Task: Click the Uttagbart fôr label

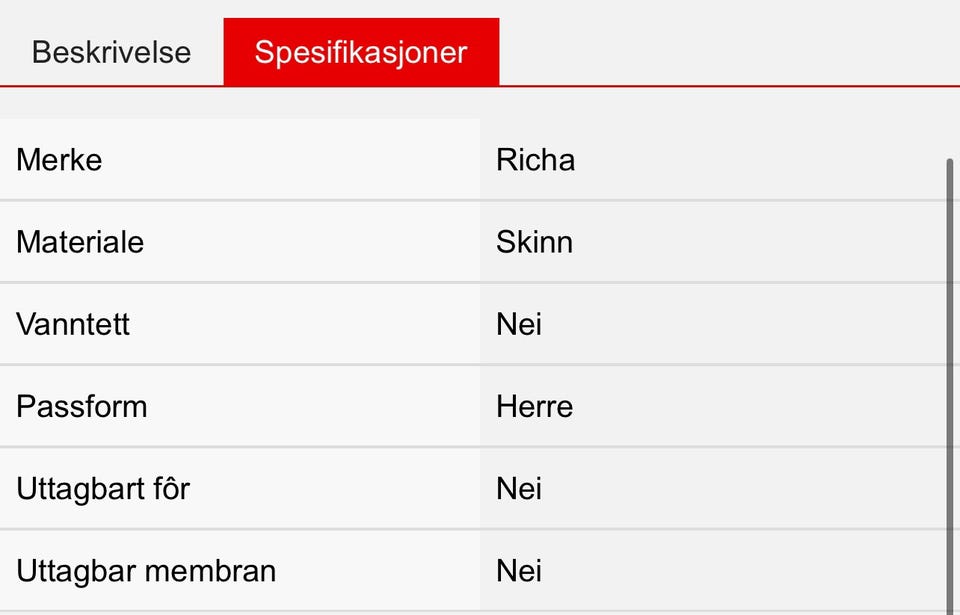Action: click(103, 488)
